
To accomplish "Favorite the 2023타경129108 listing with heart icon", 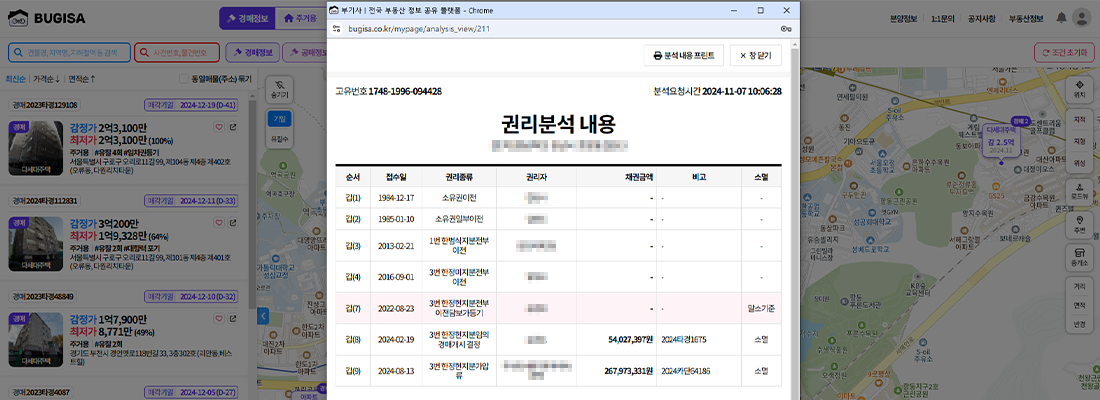I will tap(218, 127).
